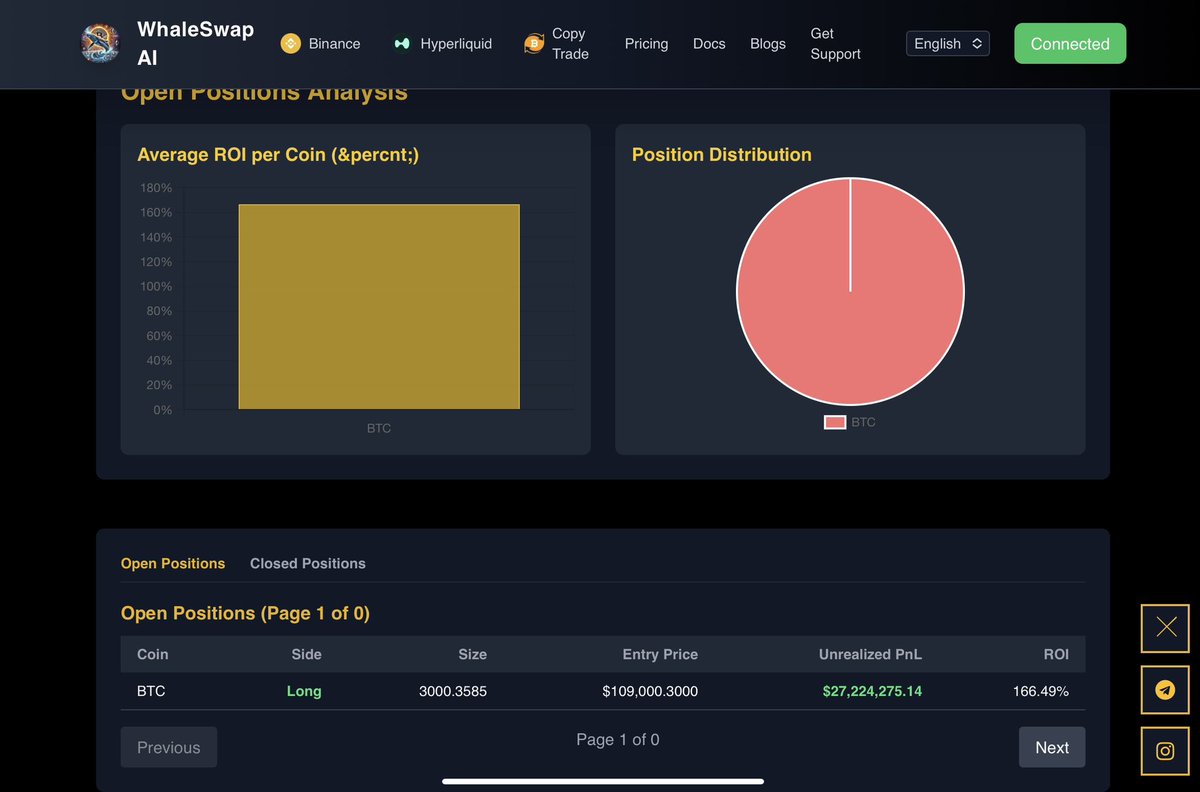Screen dimensions: 1200x792
Task: Click the Average ROI per Coin heading
Action: pos(278,155)
